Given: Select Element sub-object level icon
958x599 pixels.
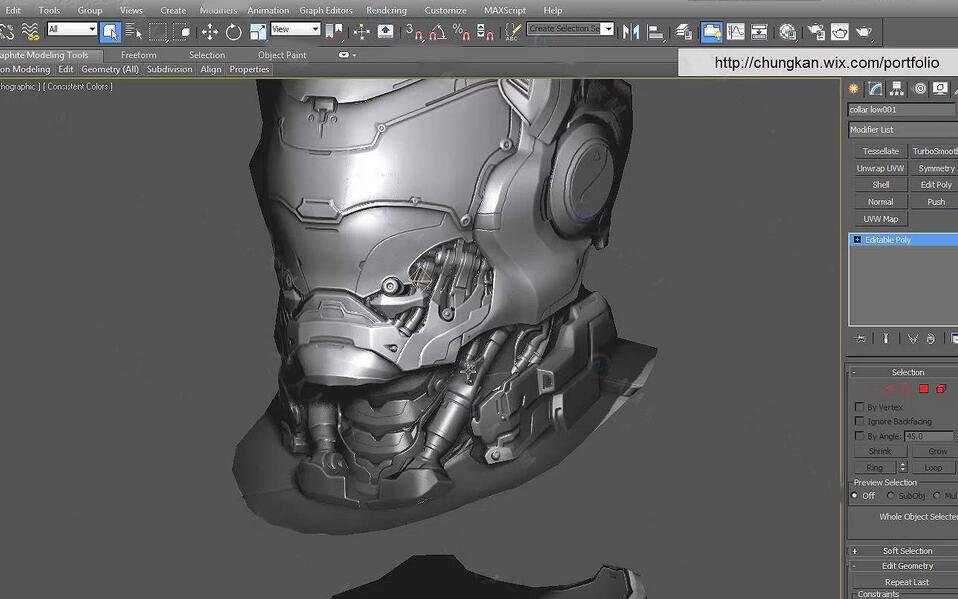Looking at the screenshot, I should pos(942,389).
